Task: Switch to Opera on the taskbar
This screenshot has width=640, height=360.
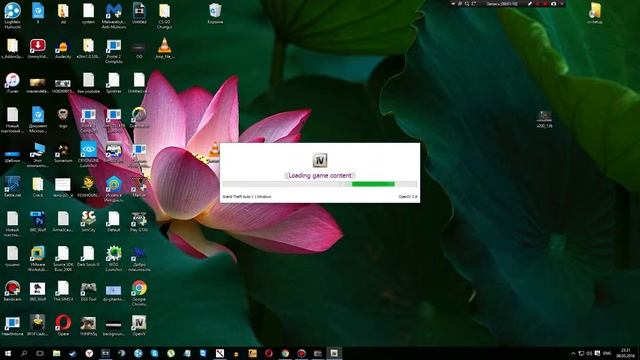Action: pyautogui.click(x=269, y=353)
